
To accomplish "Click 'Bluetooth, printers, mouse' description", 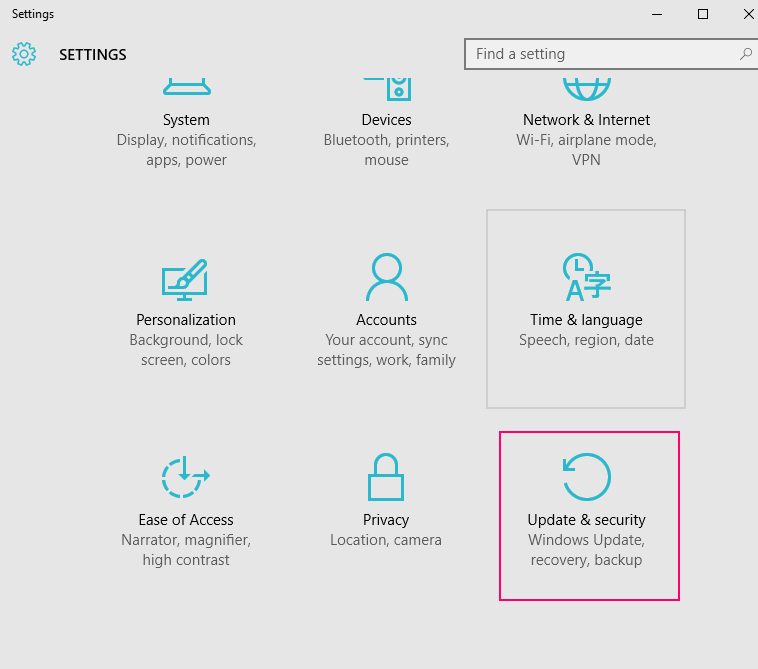I will pyautogui.click(x=387, y=150).
